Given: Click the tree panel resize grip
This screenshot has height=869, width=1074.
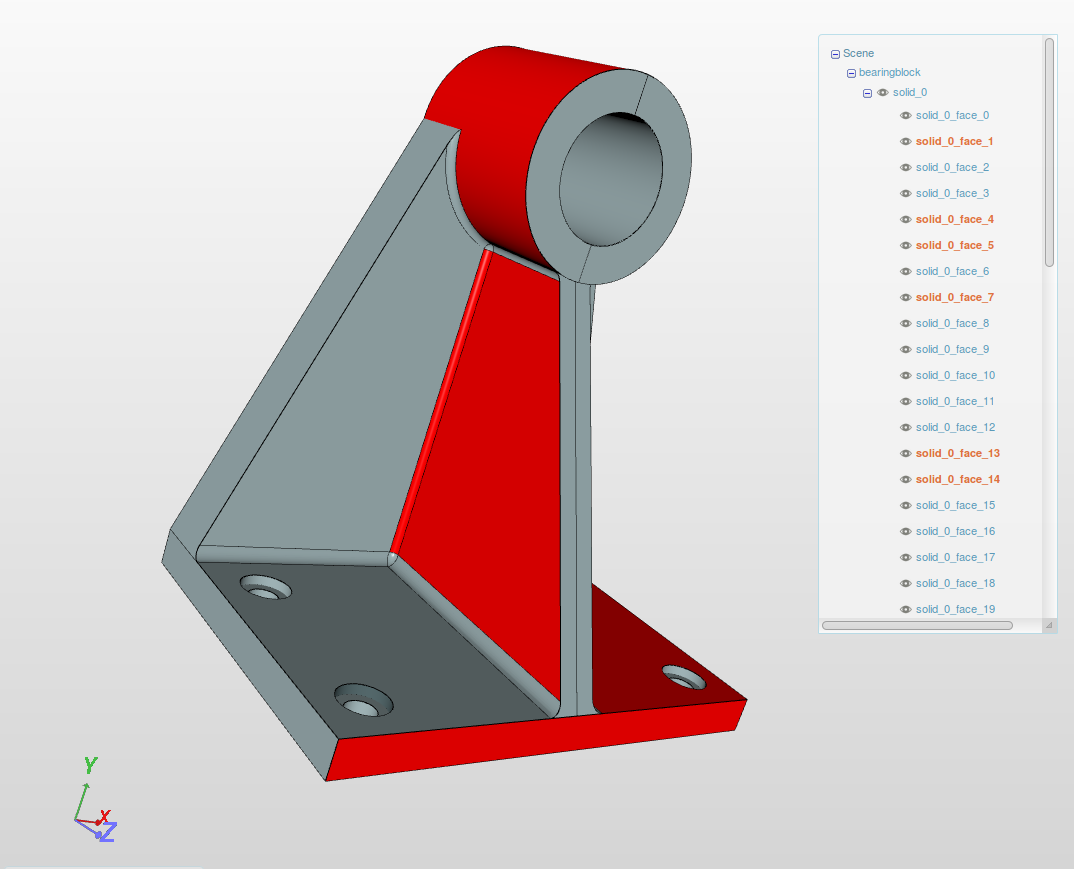Looking at the screenshot, I should [x=1049, y=625].
